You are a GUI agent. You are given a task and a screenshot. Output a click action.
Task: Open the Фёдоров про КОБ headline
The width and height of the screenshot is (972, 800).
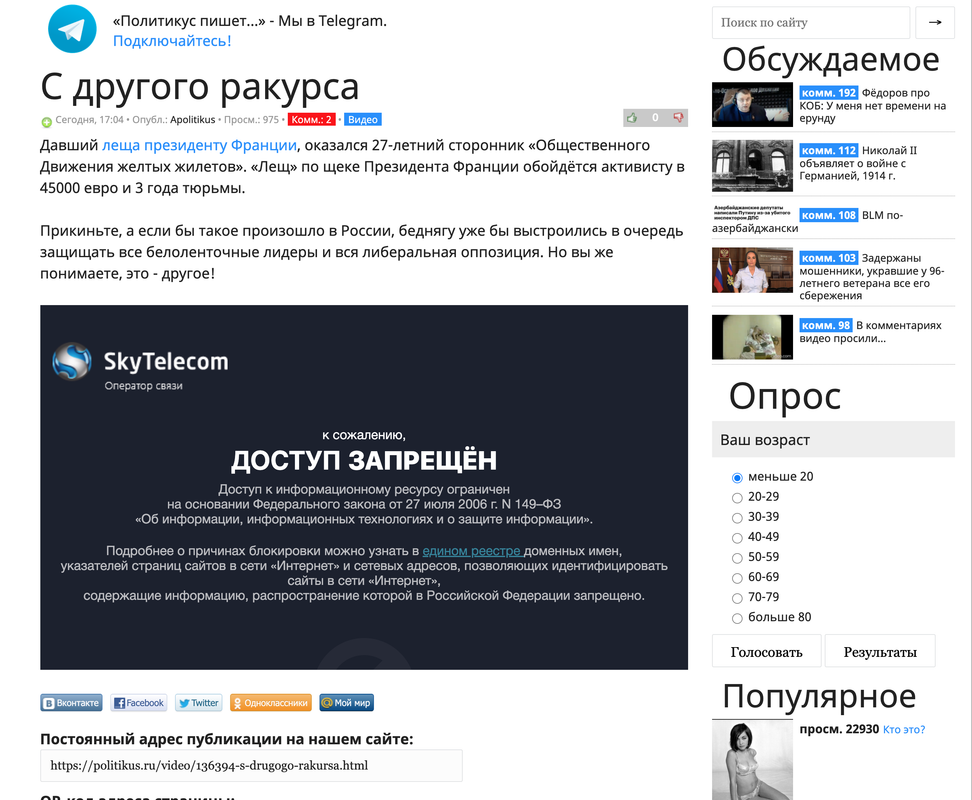click(873, 105)
